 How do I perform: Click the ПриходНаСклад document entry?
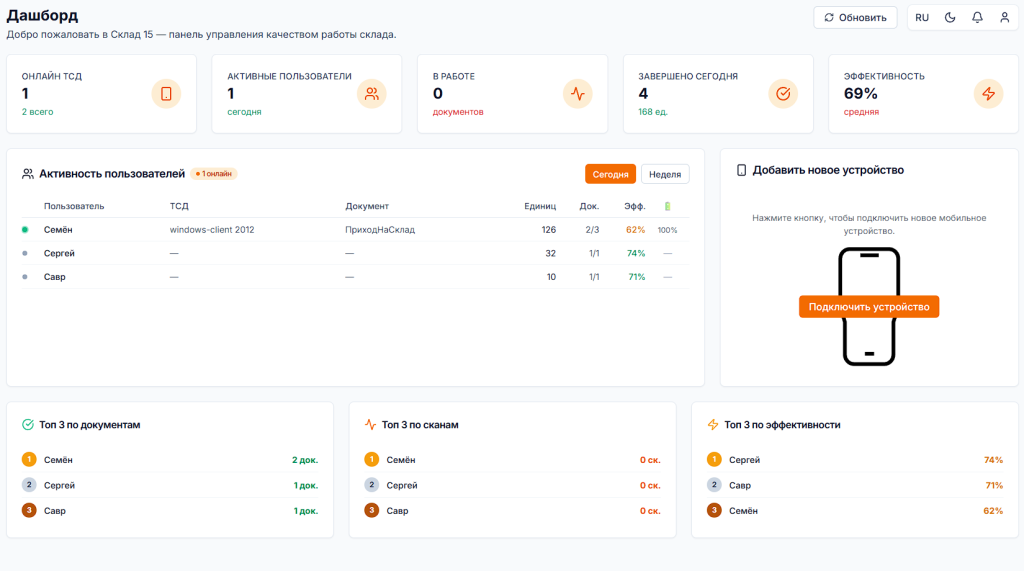coord(380,230)
